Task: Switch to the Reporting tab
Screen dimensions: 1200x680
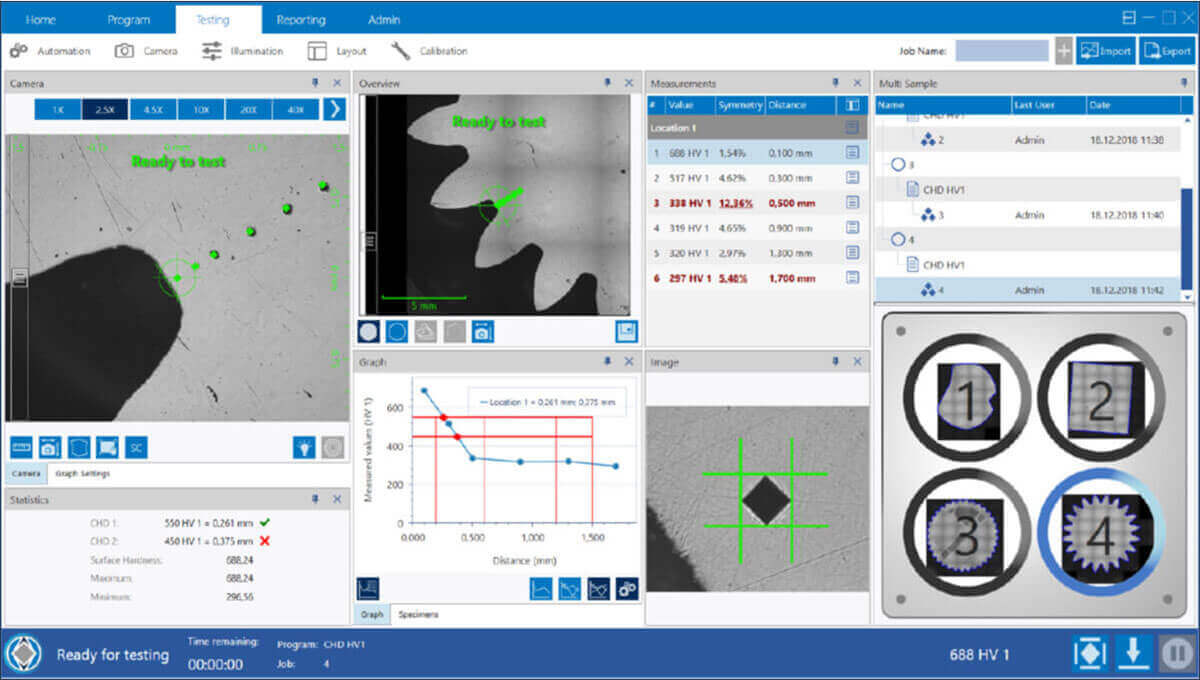Action: point(302,18)
